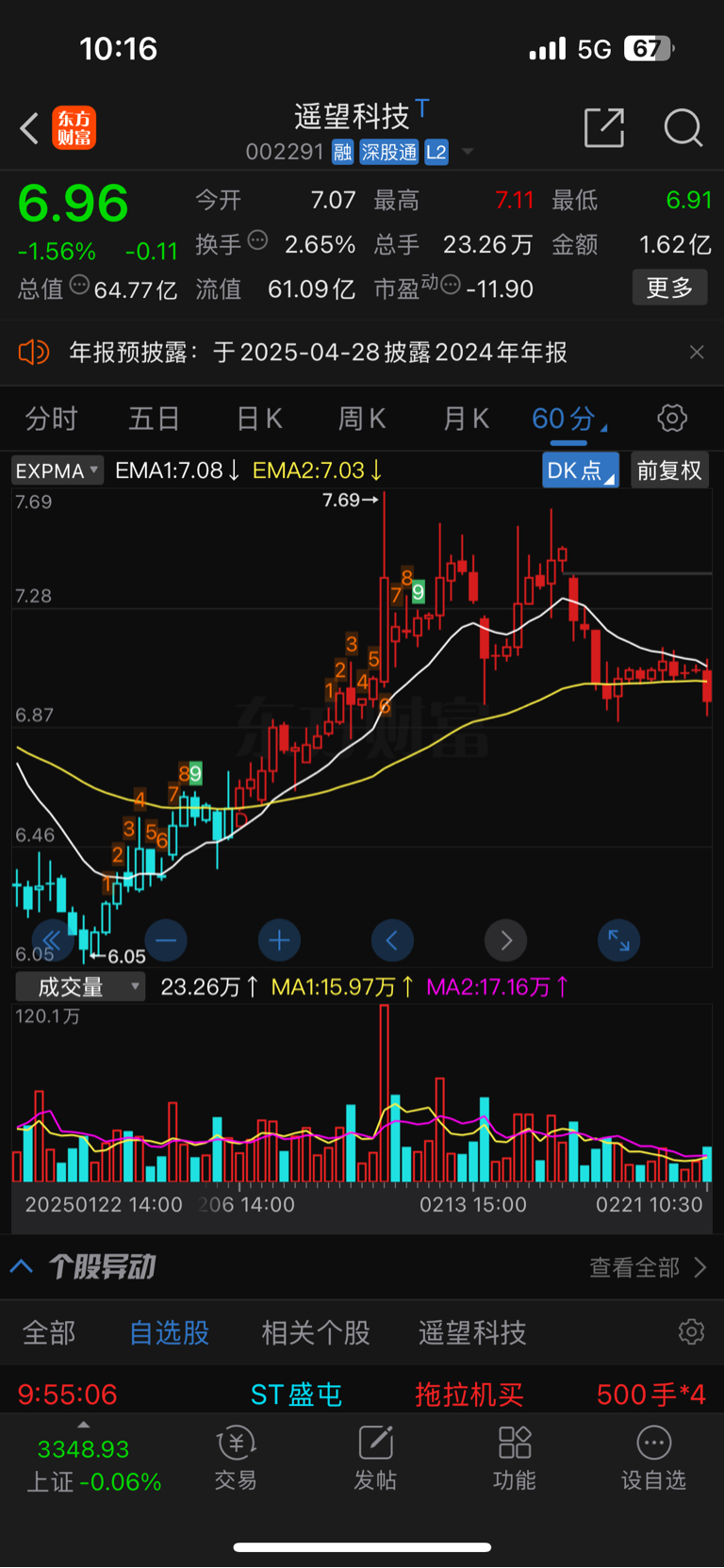The width and height of the screenshot is (724, 1568).
Task: Tap the 拖拉机买 movement label
Action: [469, 1394]
